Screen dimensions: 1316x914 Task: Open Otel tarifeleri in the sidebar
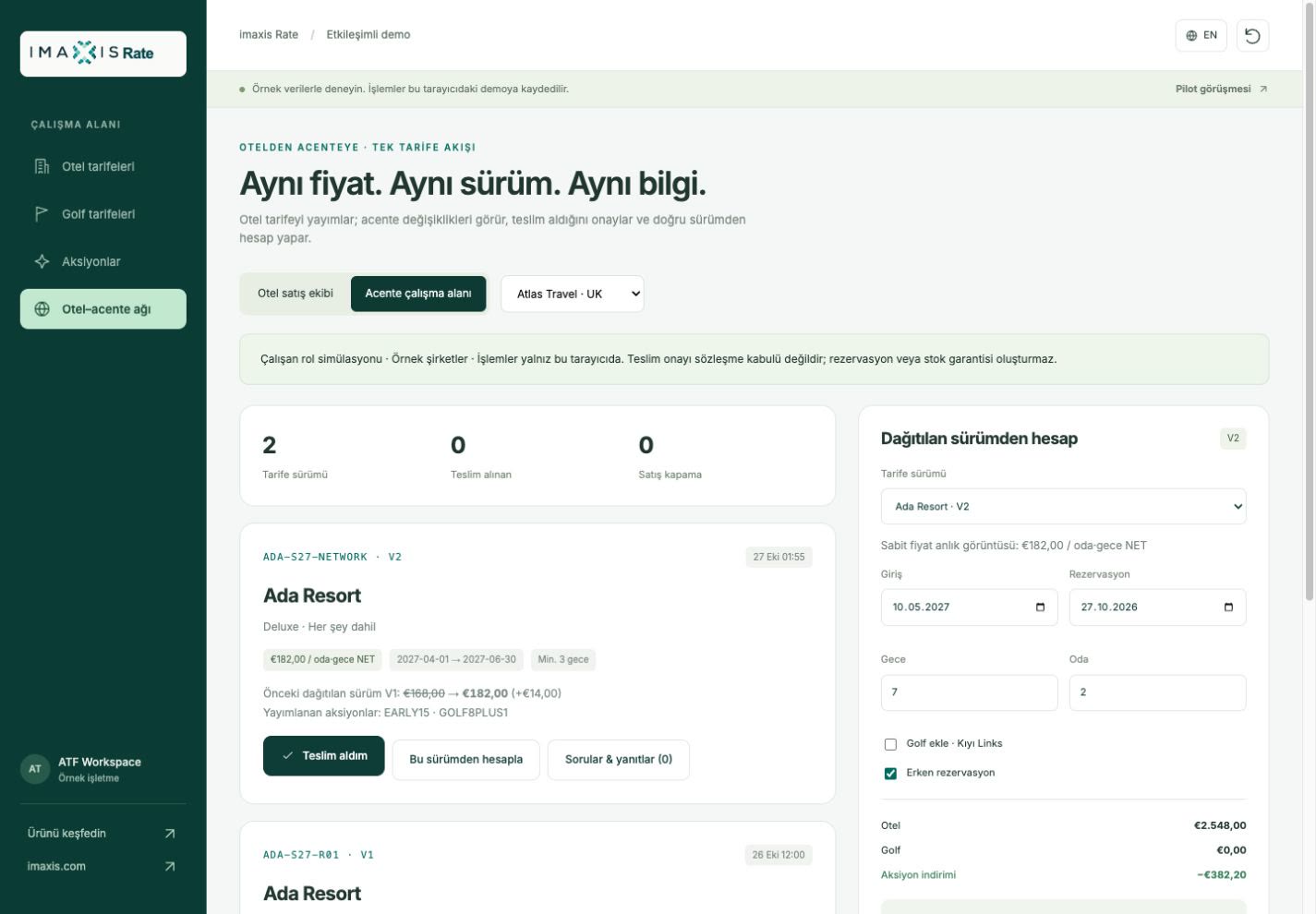coord(103,166)
